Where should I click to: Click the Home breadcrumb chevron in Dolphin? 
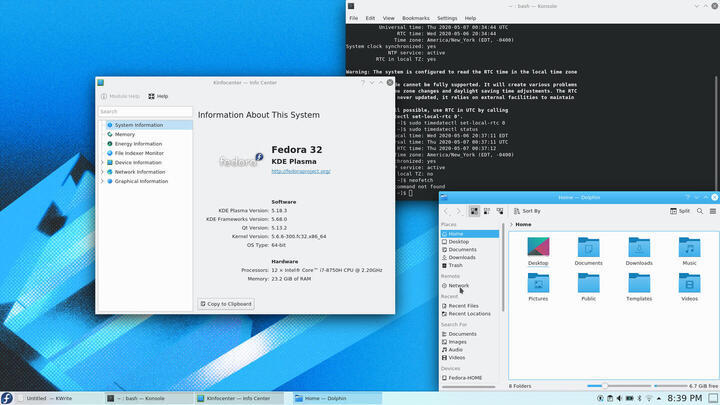click(x=512, y=225)
